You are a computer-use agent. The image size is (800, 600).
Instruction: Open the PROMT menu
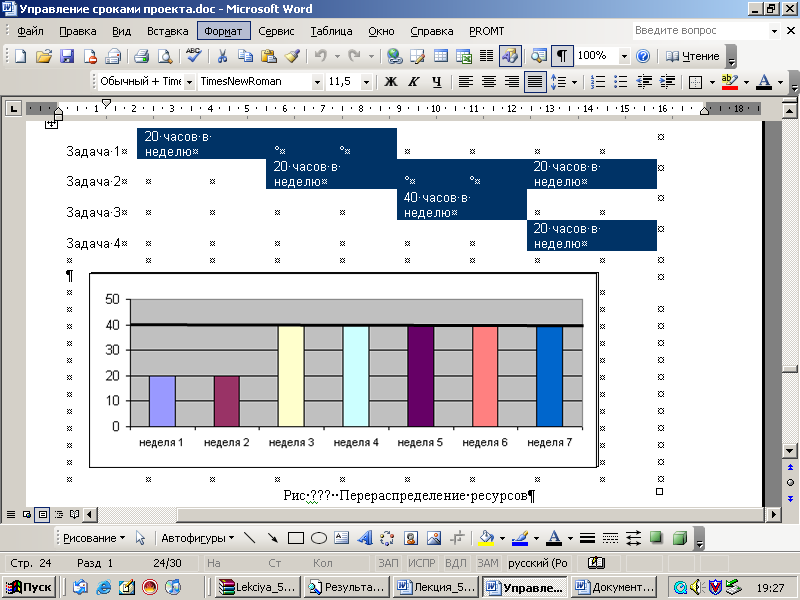pos(486,31)
